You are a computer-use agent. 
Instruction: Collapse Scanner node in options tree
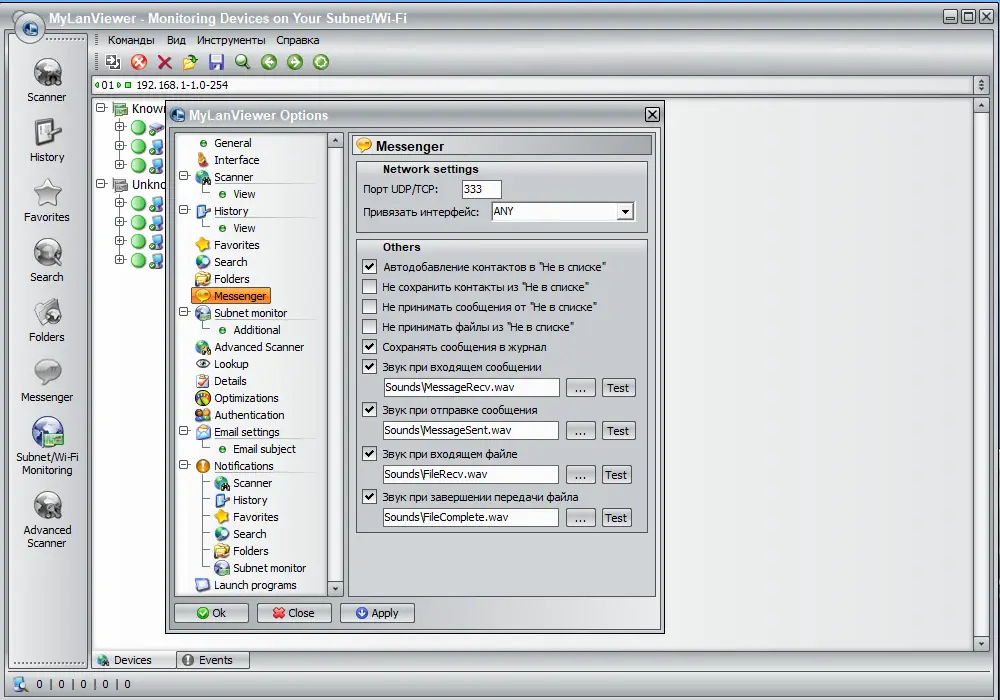[184, 176]
